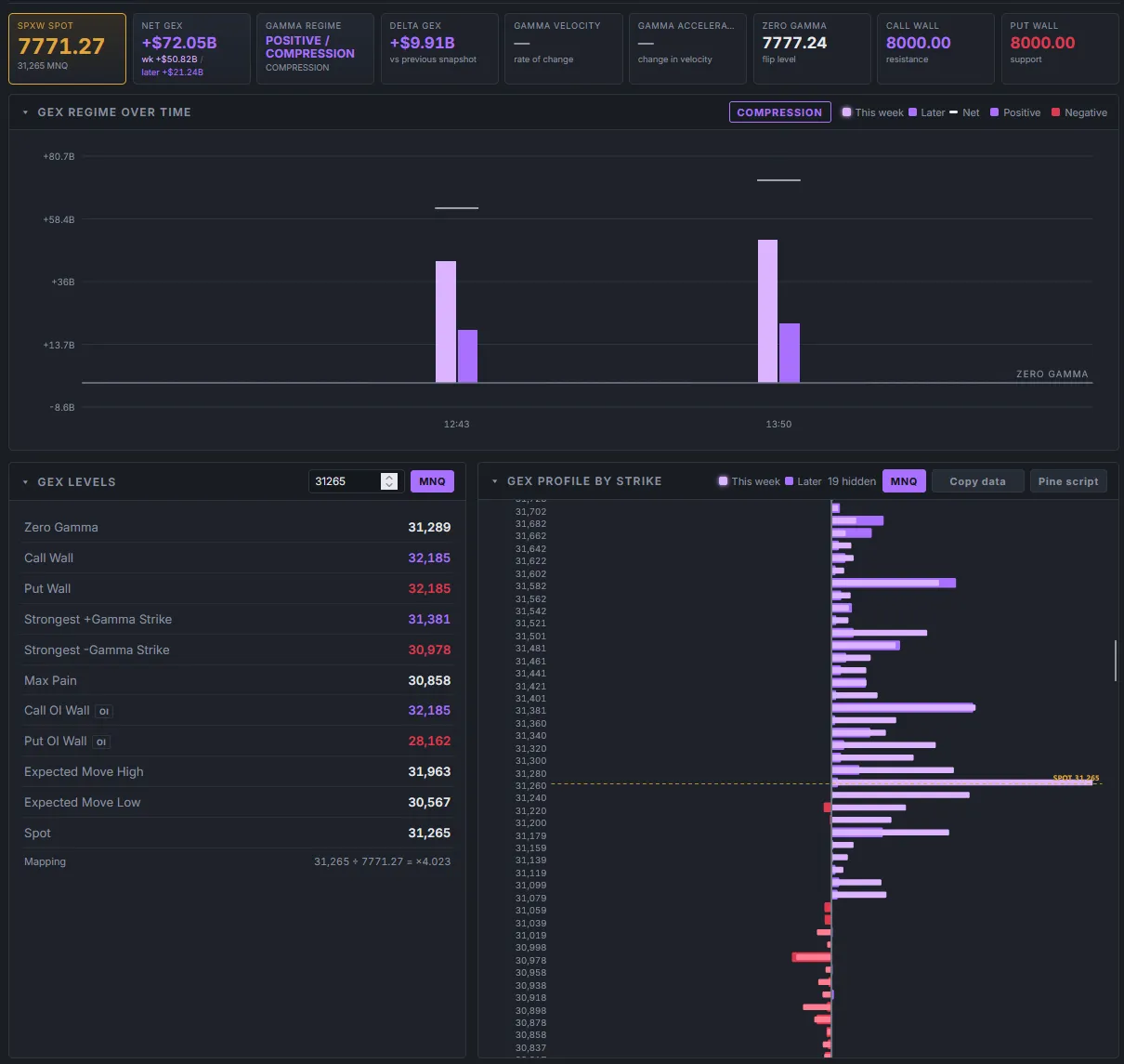
Task: Toggle Net line in regime chart legend
Action: pyautogui.click(x=964, y=112)
